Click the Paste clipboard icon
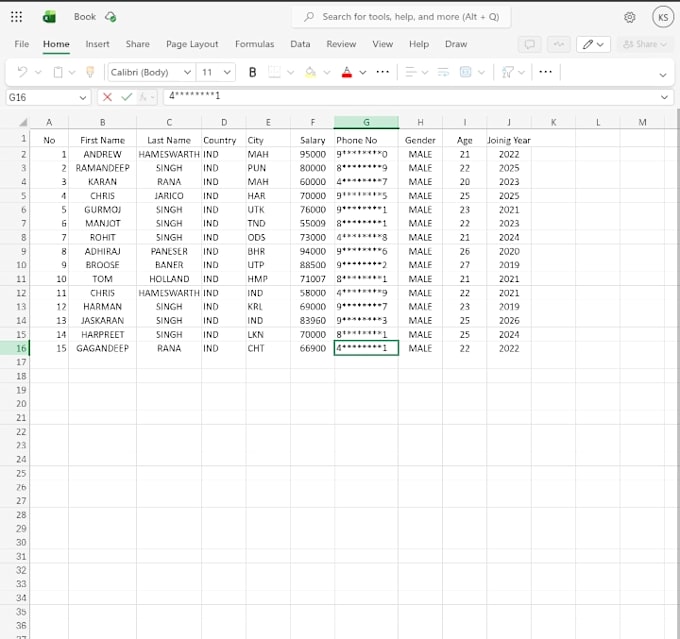The image size is (680, 639). (x=58, y=72)
